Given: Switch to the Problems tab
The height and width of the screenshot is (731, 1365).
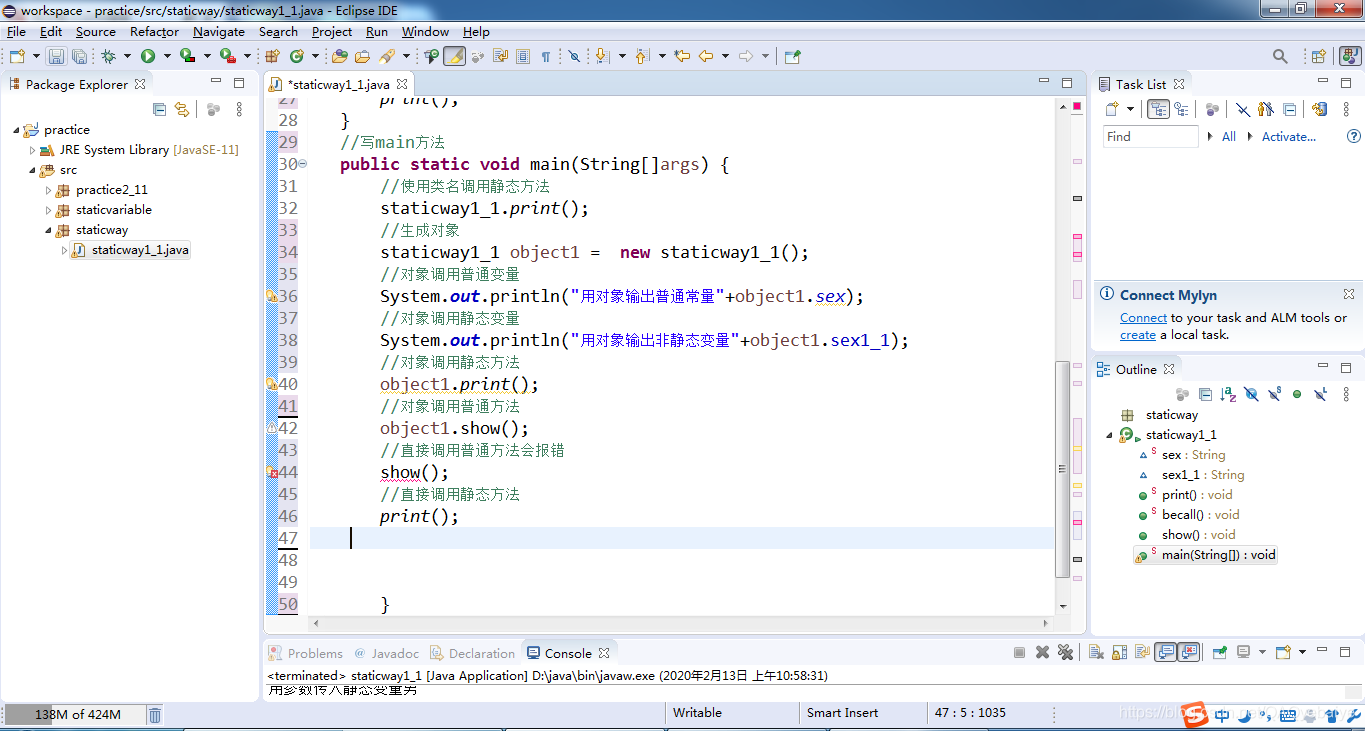Looking at the screenshot, I should (x=306, y=653).
